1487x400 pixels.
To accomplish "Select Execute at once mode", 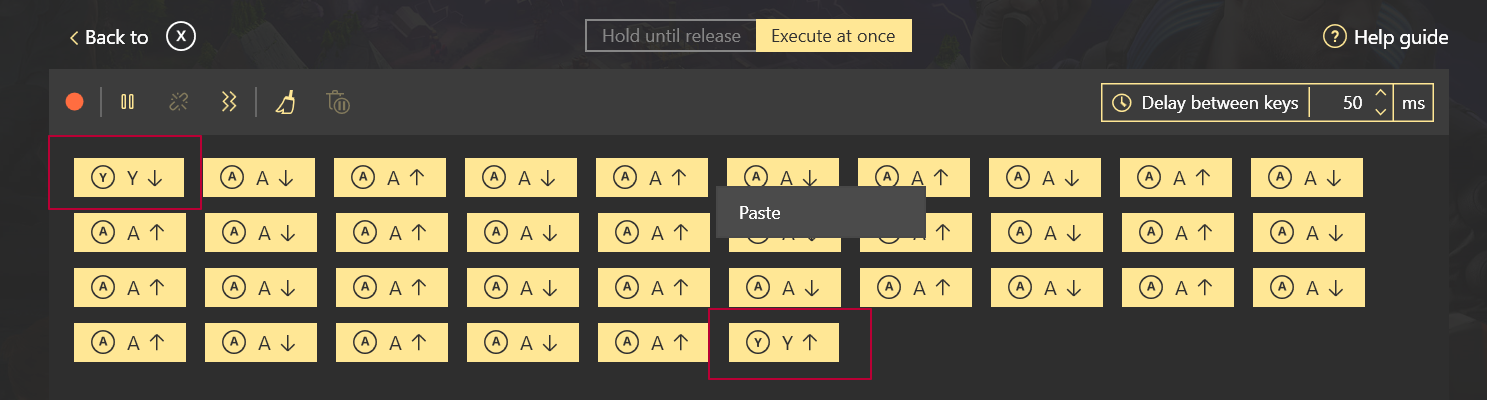I will pyautogui.click(x=833, y=36).
